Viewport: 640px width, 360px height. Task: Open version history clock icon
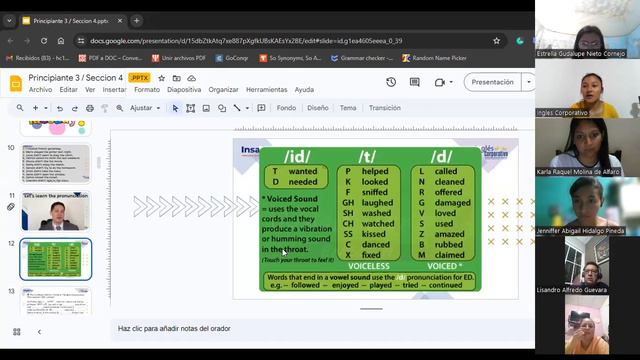(391, 82)
